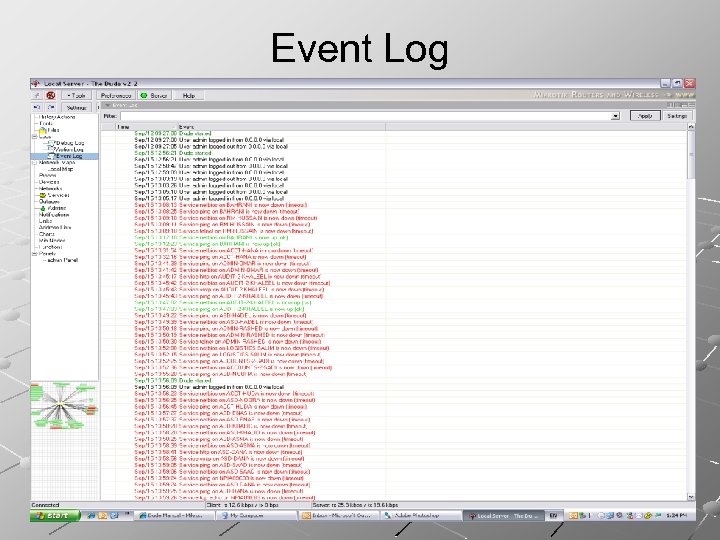Sort by the Time column header

[146, 126]
